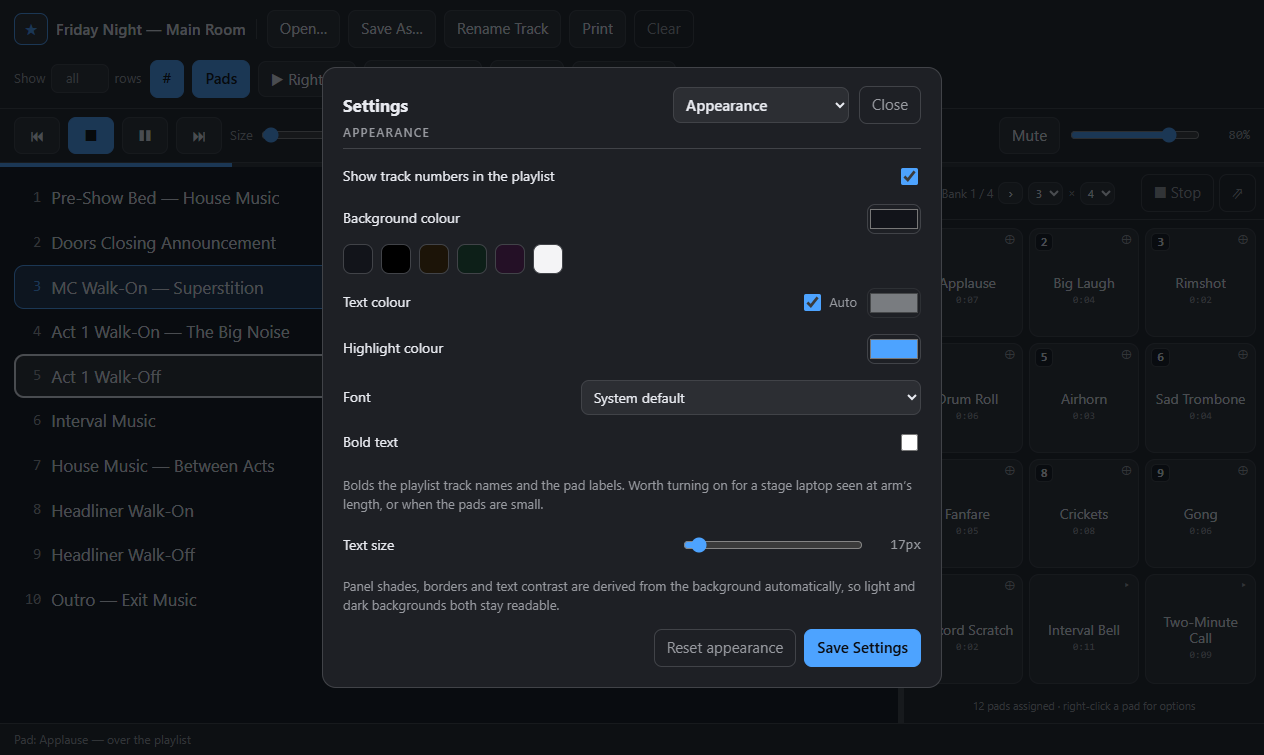Toggle the # track numbers button
This screenshot has width=1264, height=755.
click(167, 79)
